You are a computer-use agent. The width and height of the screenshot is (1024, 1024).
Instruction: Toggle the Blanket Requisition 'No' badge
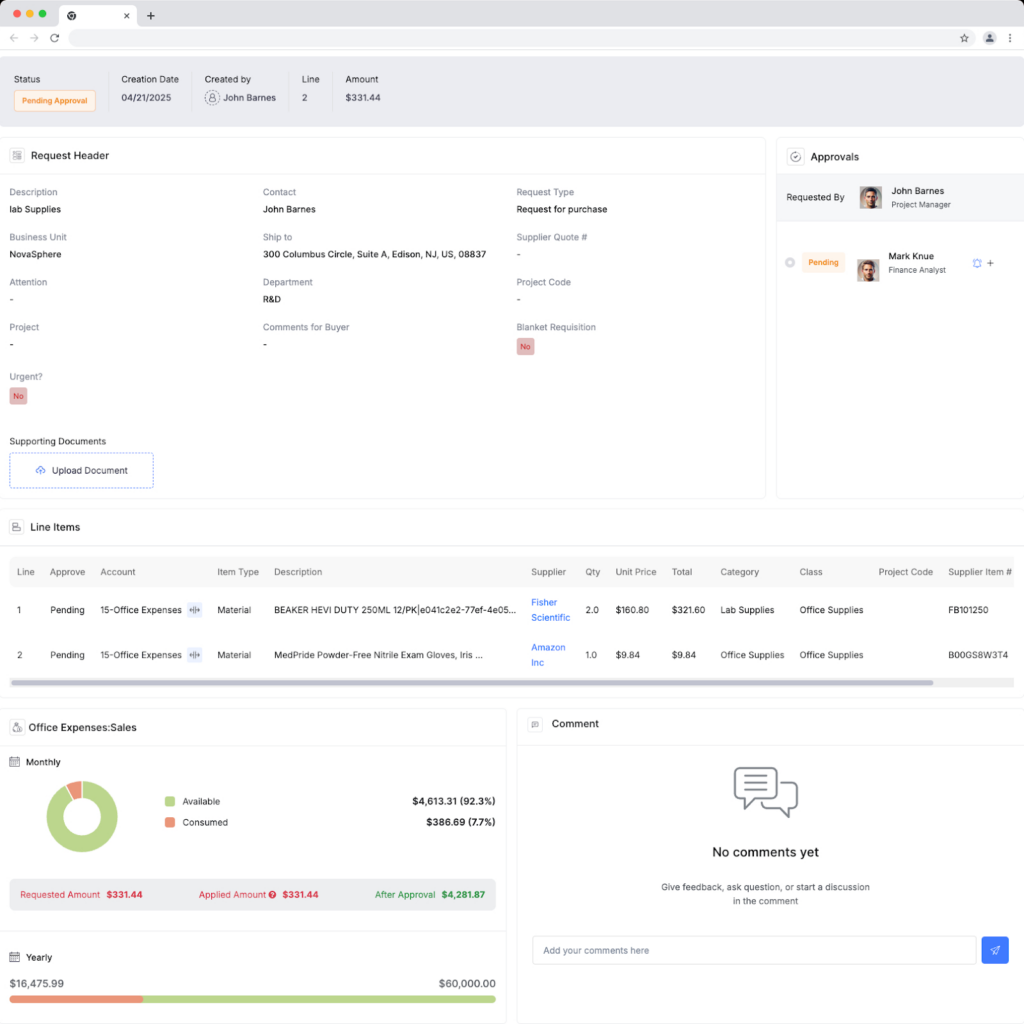(525, 347)
